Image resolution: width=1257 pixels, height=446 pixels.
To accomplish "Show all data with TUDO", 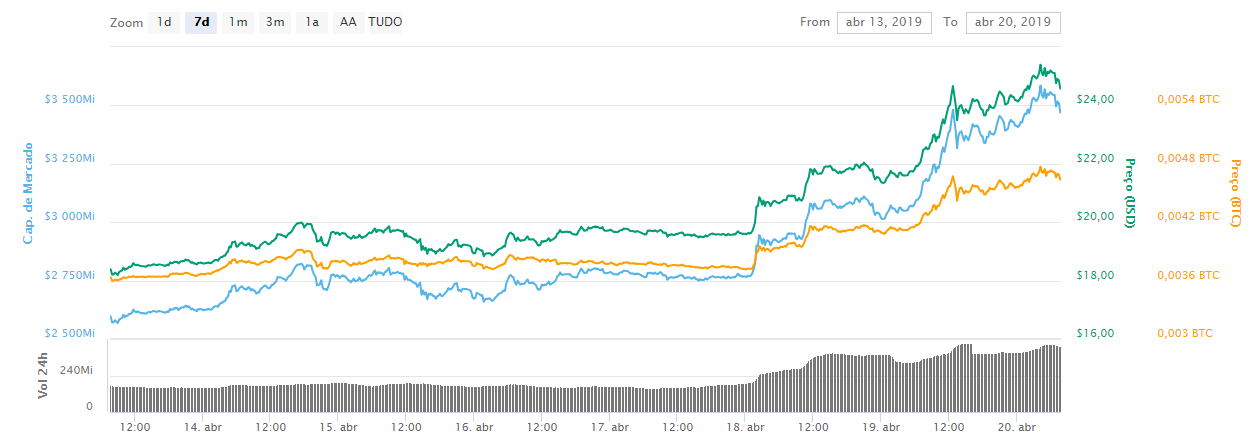I will click(x=385, y=22).
